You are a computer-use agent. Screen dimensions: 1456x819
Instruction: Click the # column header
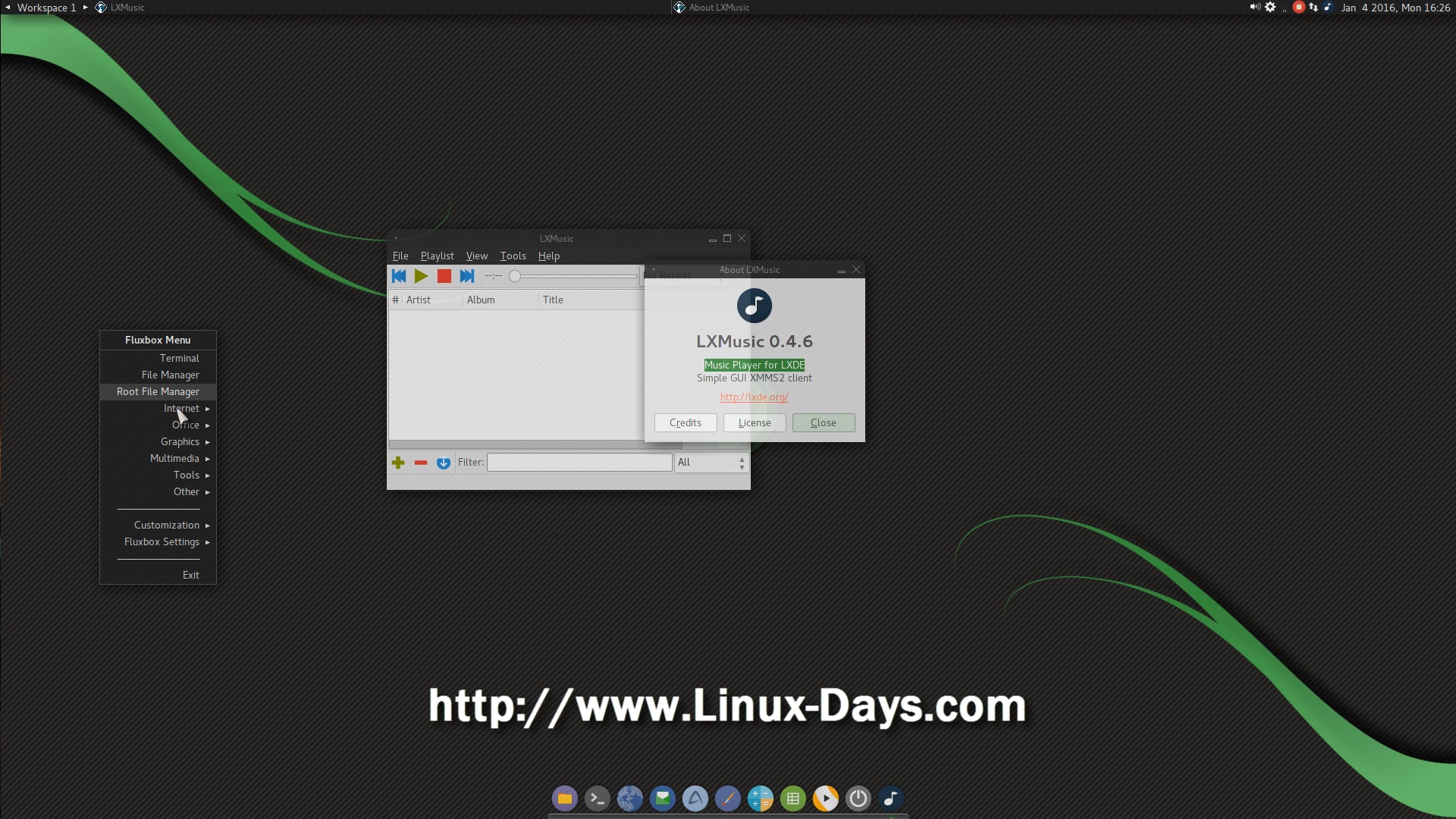(x=395, y=300)
